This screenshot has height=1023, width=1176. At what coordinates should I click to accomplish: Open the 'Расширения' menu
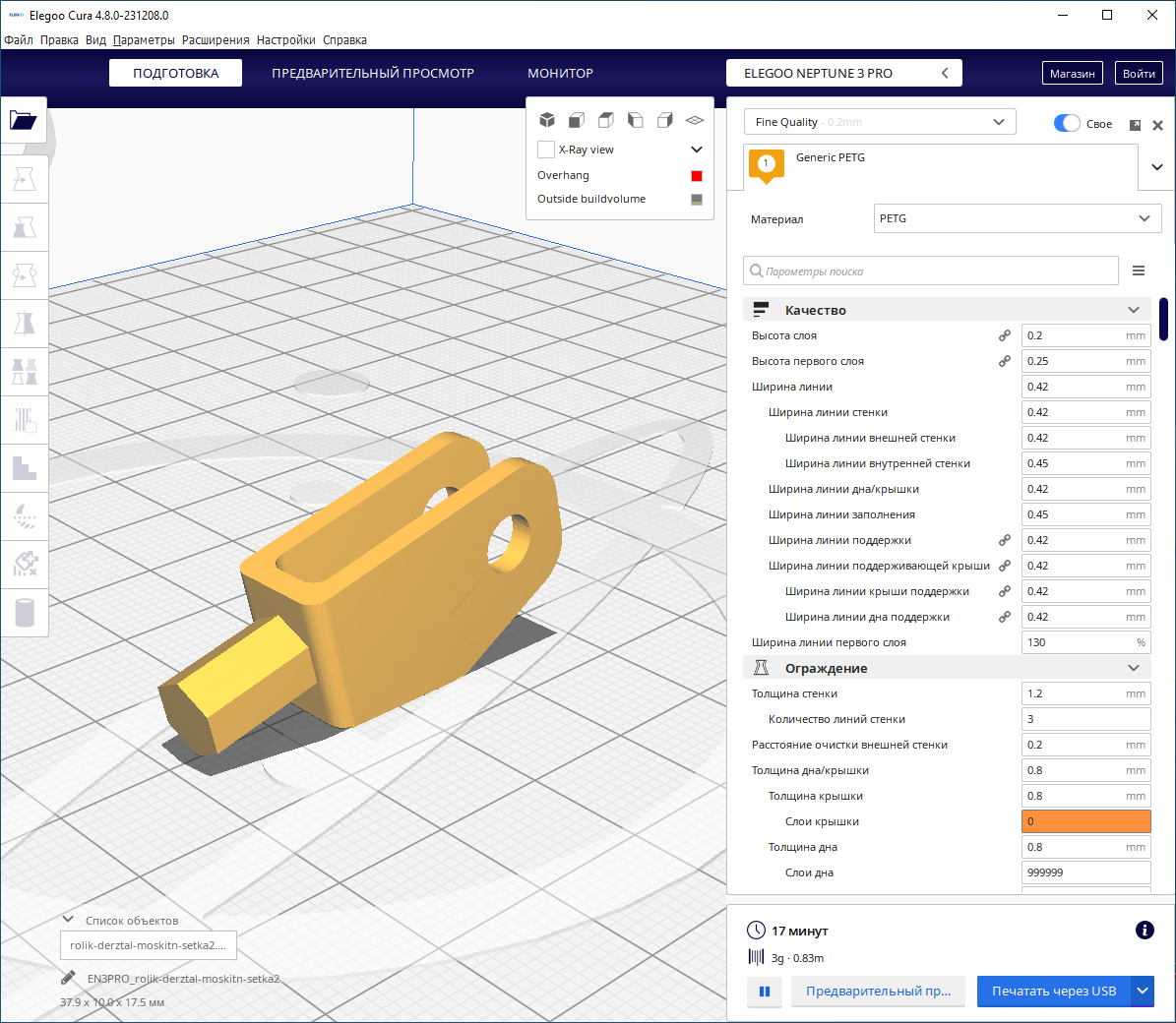[x=216, y=40]
